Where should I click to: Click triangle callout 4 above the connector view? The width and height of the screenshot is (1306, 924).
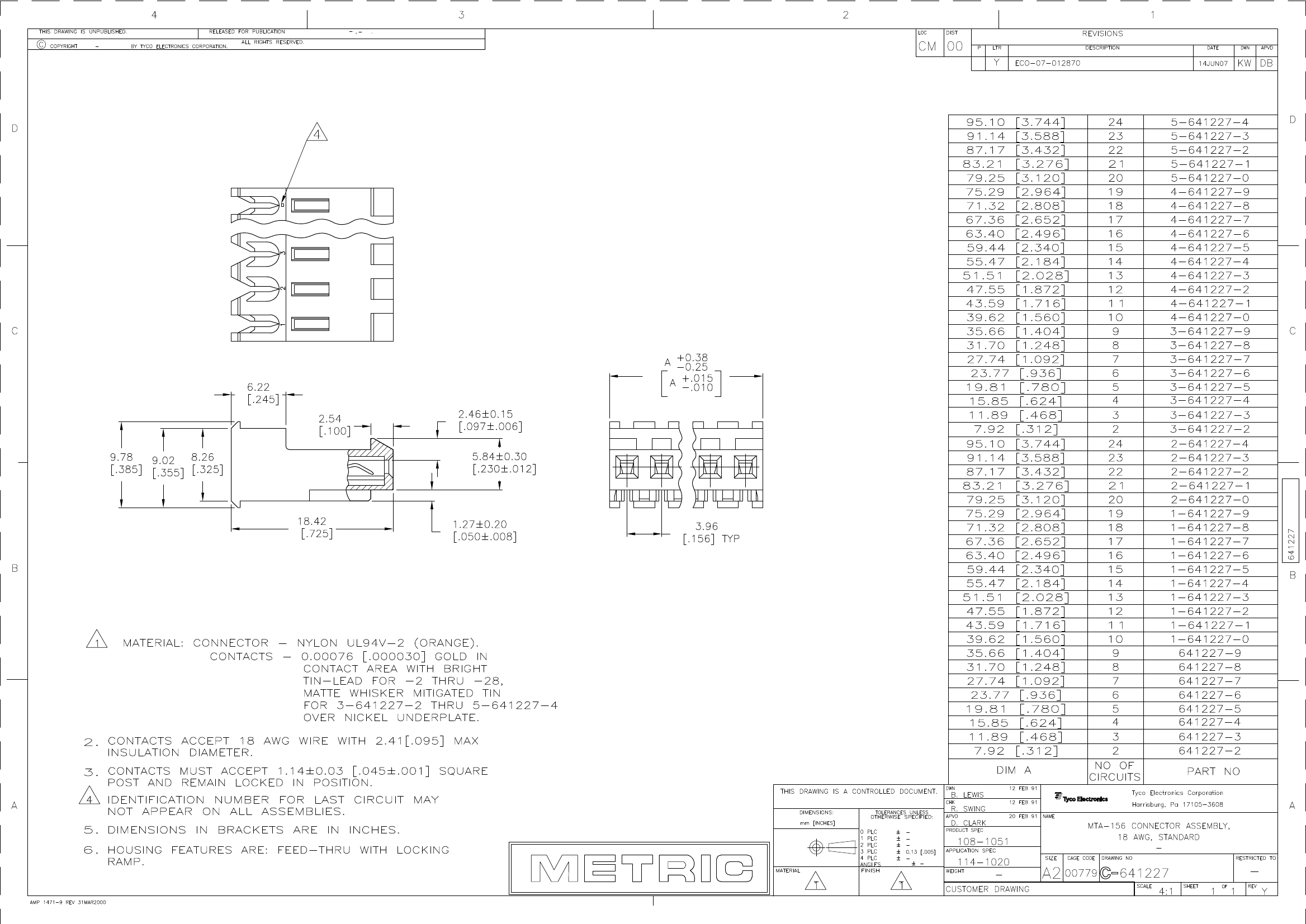pos(318,133)
